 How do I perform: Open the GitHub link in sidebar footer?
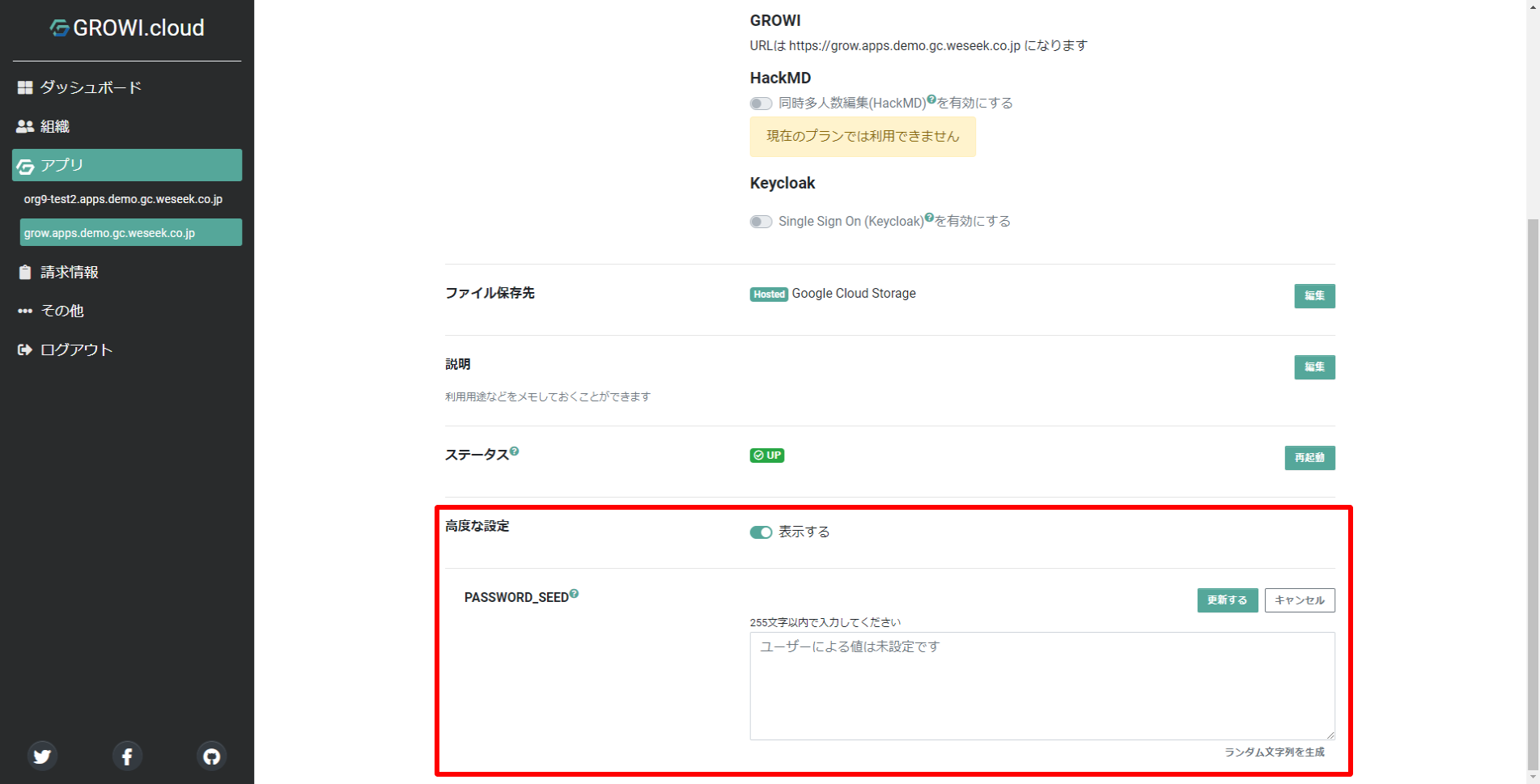pos(212,756)
